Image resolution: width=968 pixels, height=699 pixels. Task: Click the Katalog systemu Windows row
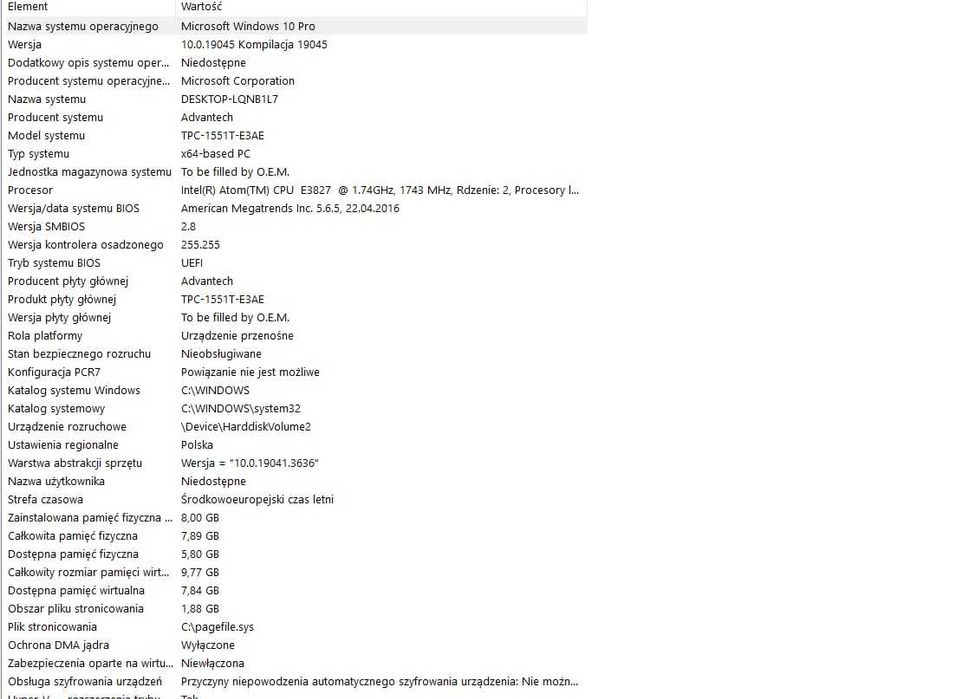74,390
